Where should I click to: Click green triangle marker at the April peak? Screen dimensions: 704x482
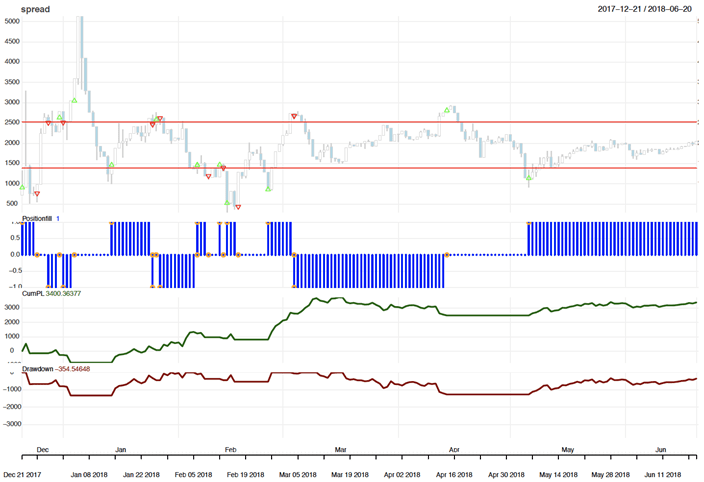pos(447,110)
